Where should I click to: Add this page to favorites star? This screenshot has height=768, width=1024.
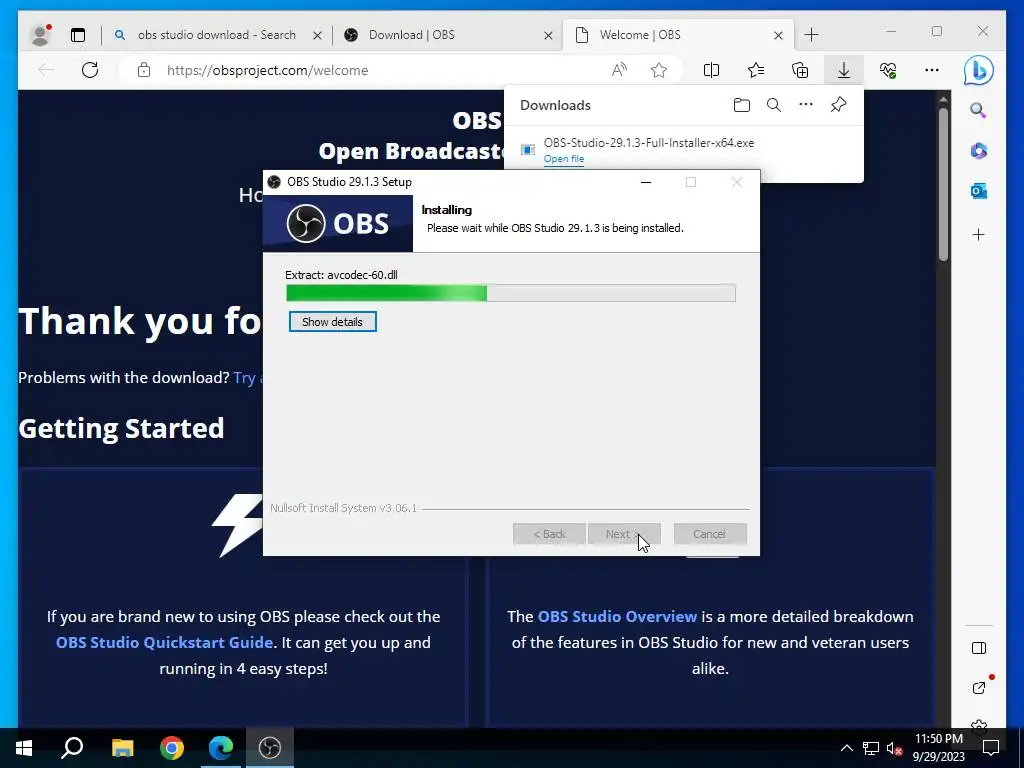[659, 70]
